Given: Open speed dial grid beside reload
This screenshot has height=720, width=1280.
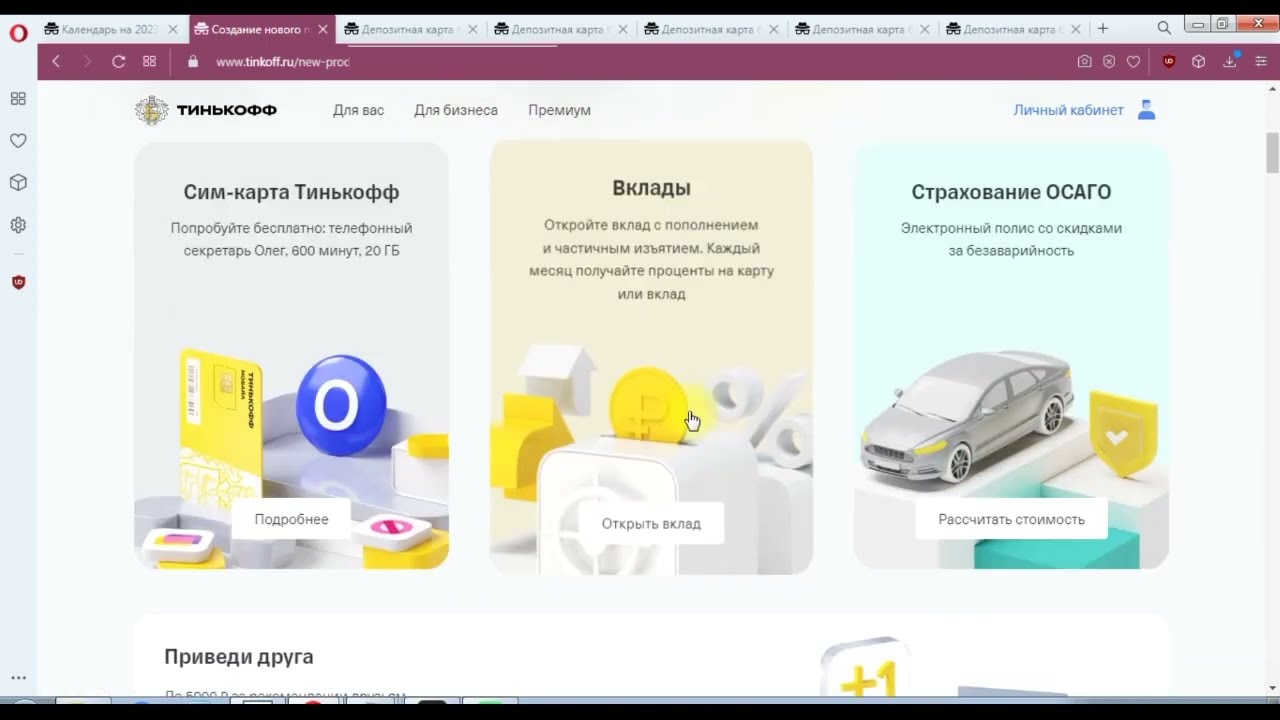Looking at the screenshot, I should coord(149,61).
